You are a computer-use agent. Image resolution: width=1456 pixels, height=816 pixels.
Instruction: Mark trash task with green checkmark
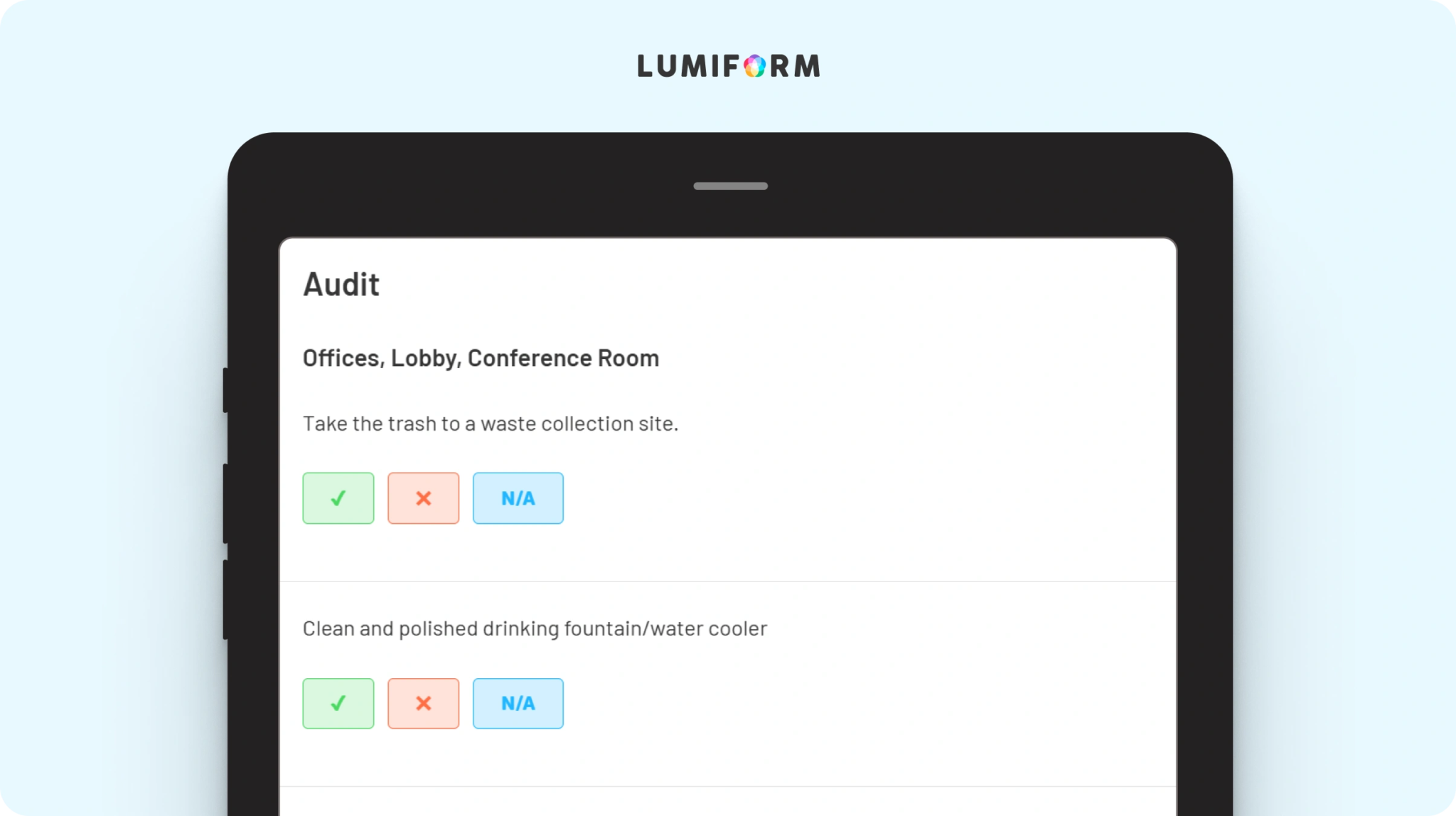(x=338, y=498)
